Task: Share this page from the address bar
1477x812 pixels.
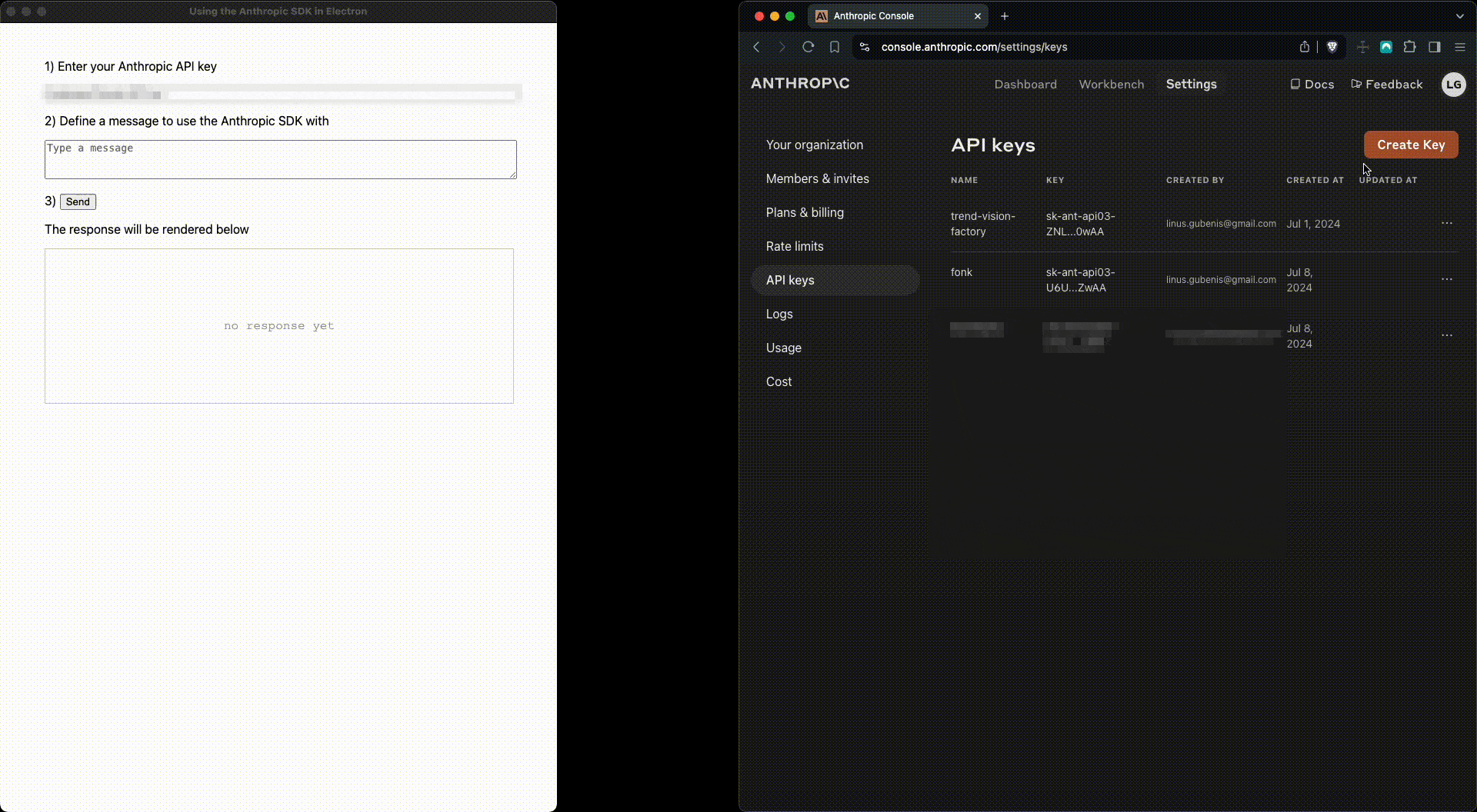Action: (x=1305, y=47)
